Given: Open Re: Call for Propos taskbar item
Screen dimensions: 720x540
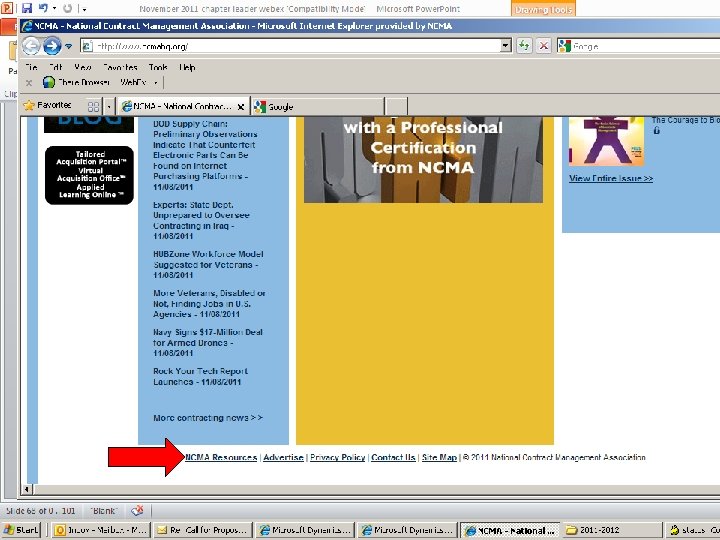Looking at the screenshot, I should [x=203, y=530].
